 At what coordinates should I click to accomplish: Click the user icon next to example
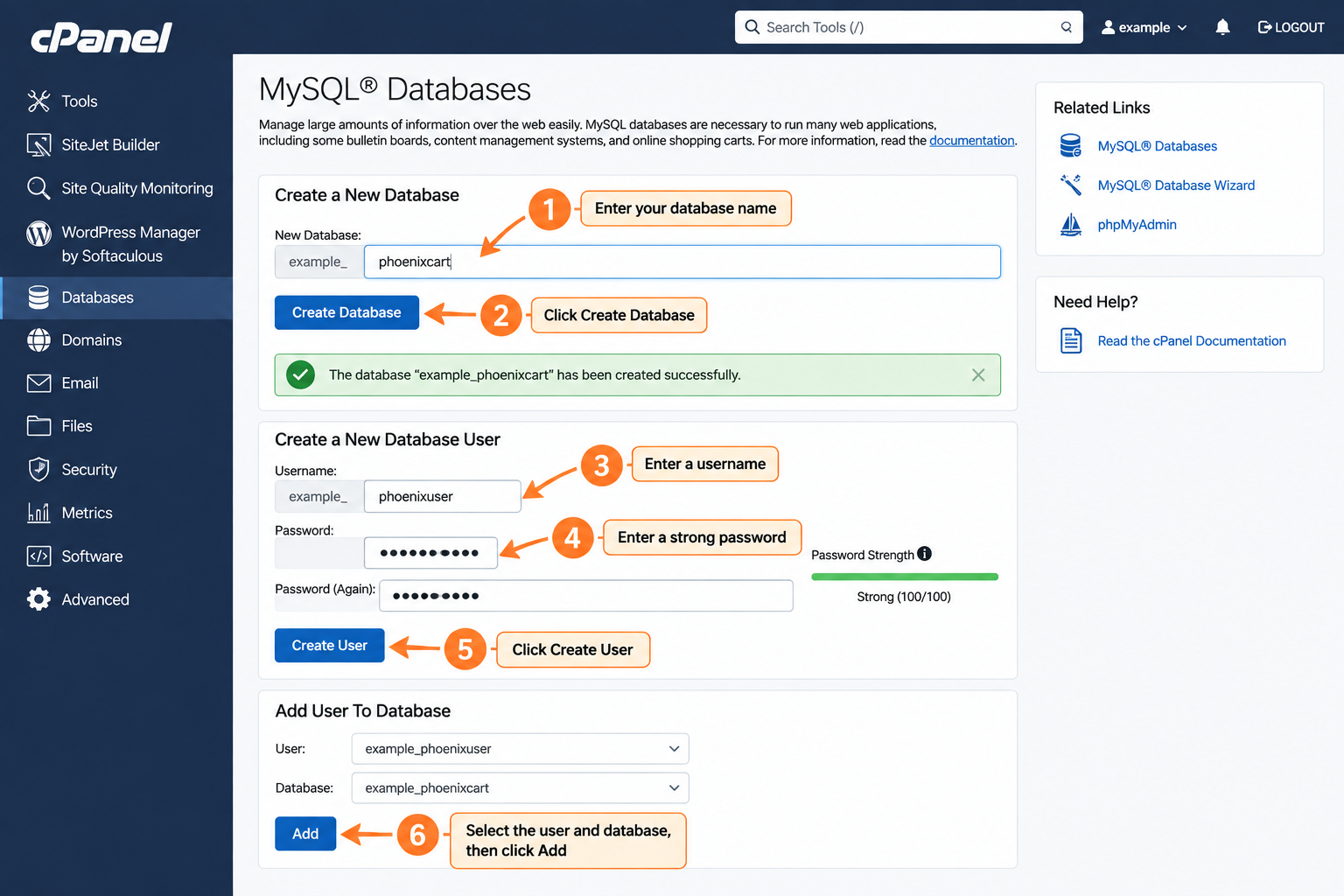1108,27
